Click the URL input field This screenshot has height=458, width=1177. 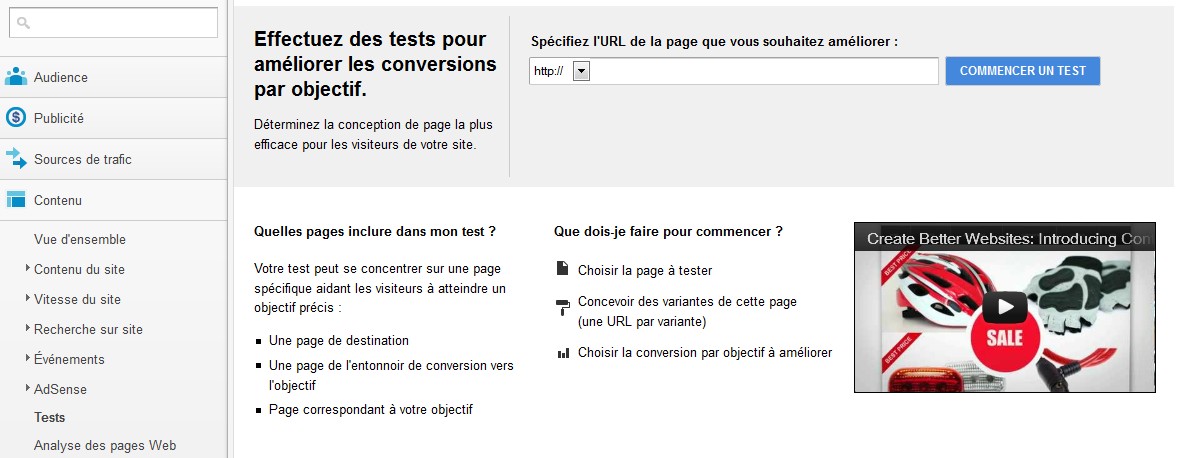(764, 71)
